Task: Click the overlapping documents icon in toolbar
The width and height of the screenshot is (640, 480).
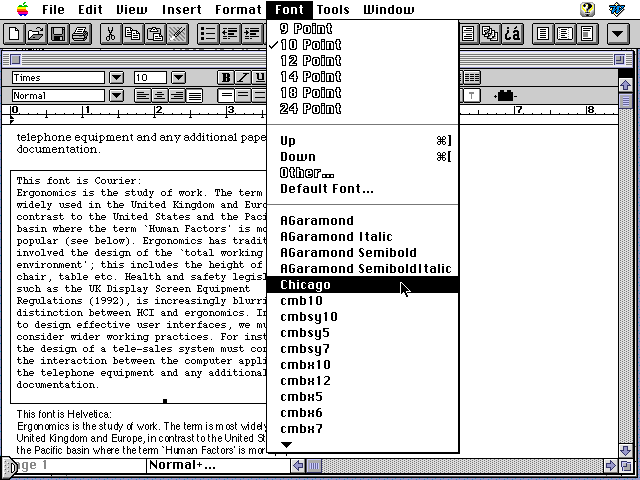Action: coord(491,33)
